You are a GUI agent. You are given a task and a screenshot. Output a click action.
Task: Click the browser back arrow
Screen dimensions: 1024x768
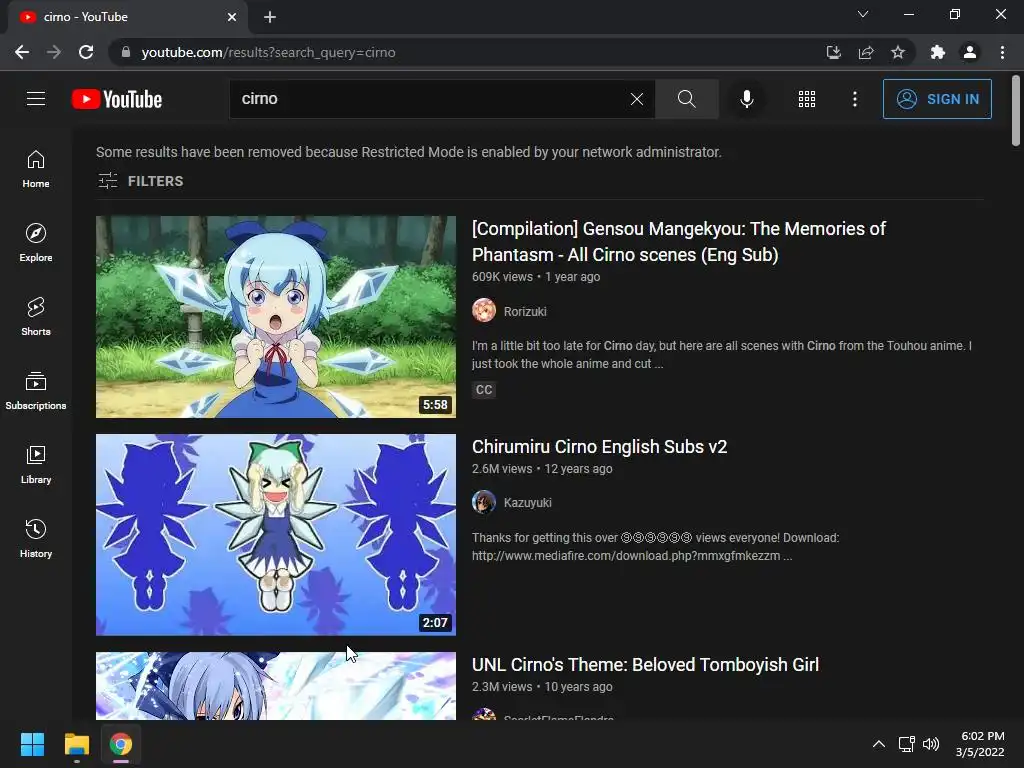22,52
